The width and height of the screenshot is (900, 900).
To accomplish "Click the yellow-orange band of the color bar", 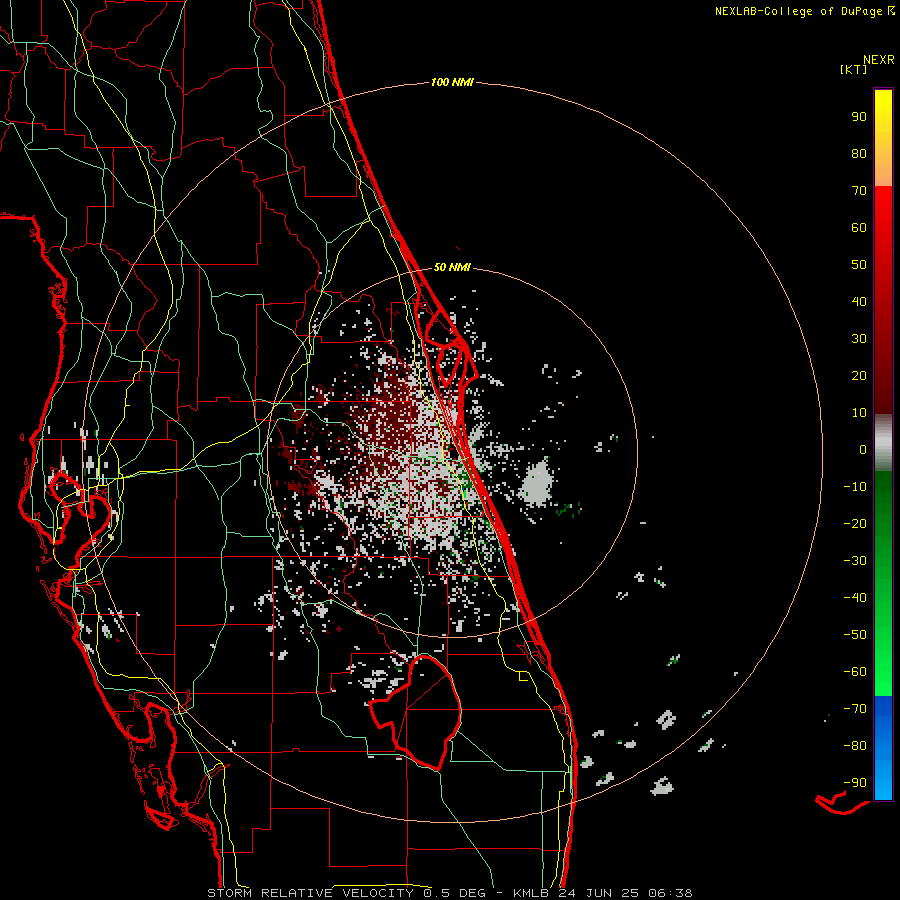I will pos(883,138).
